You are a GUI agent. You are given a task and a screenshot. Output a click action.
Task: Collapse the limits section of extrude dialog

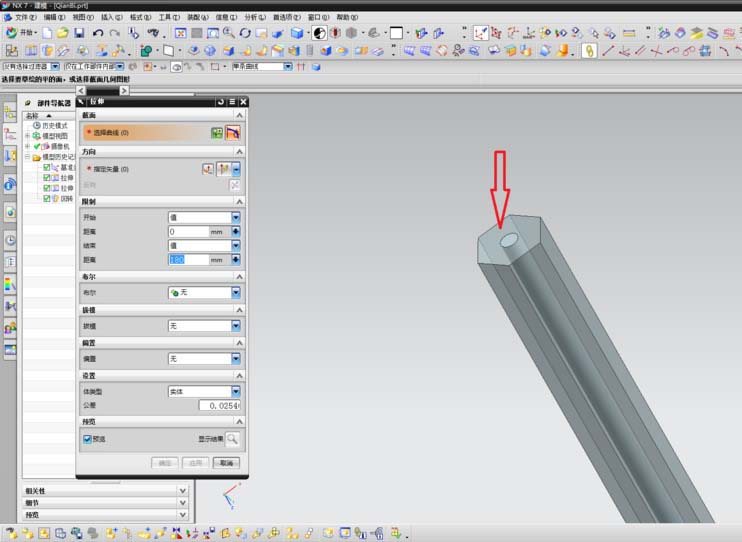(x=239, y=202)
